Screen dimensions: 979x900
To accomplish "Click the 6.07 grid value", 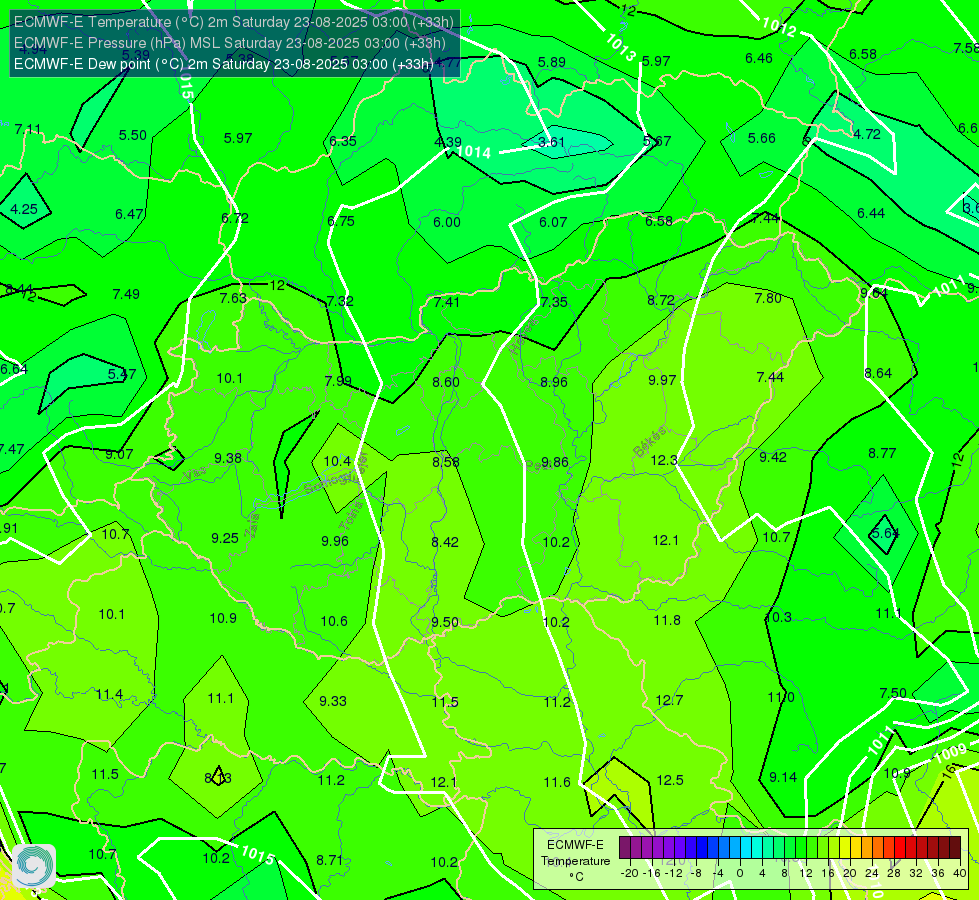I will 553,222.
